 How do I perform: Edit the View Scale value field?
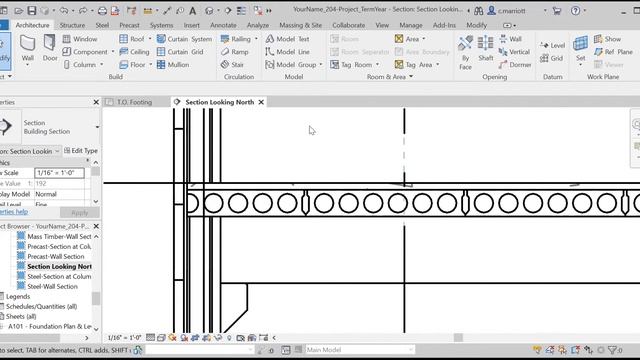point(59,173)
